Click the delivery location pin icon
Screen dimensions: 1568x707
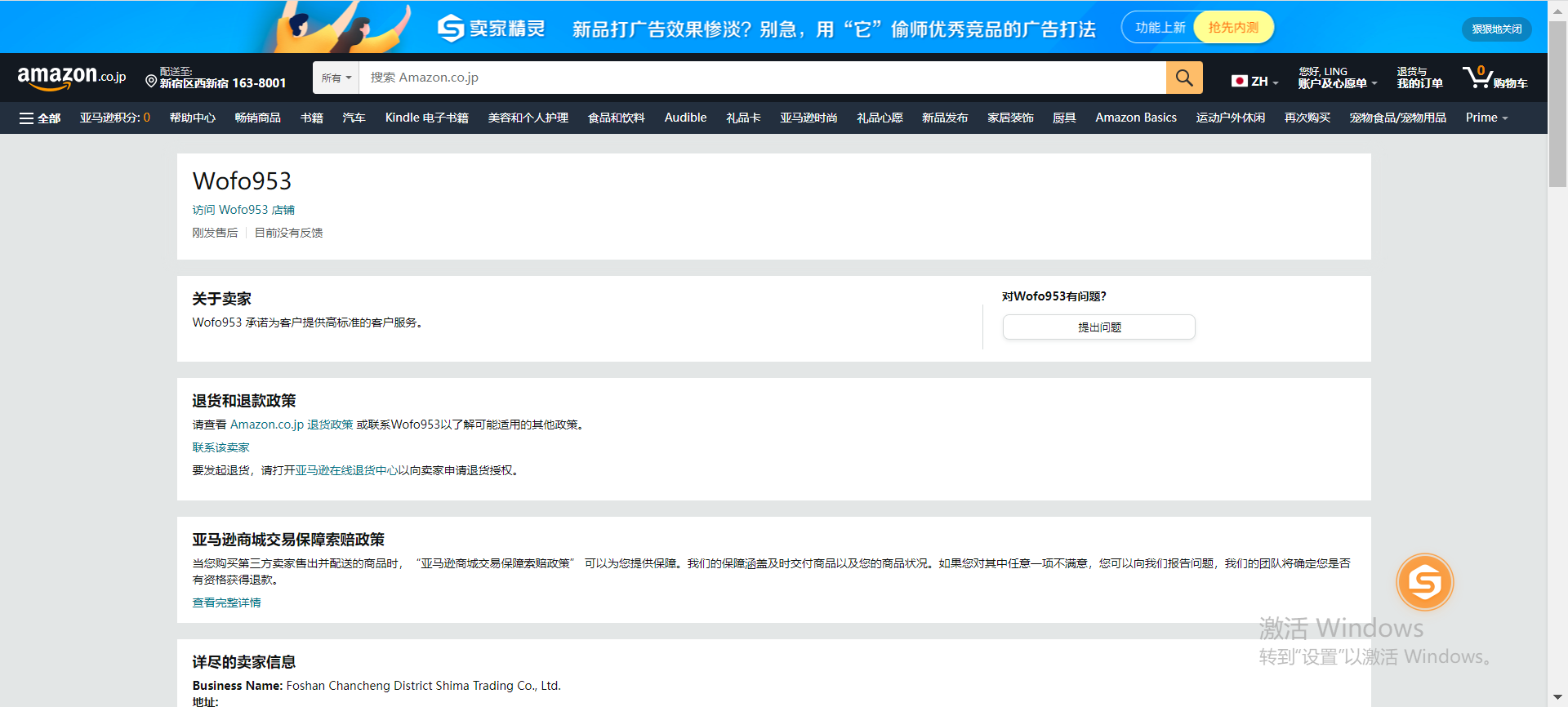click(151, 81)
